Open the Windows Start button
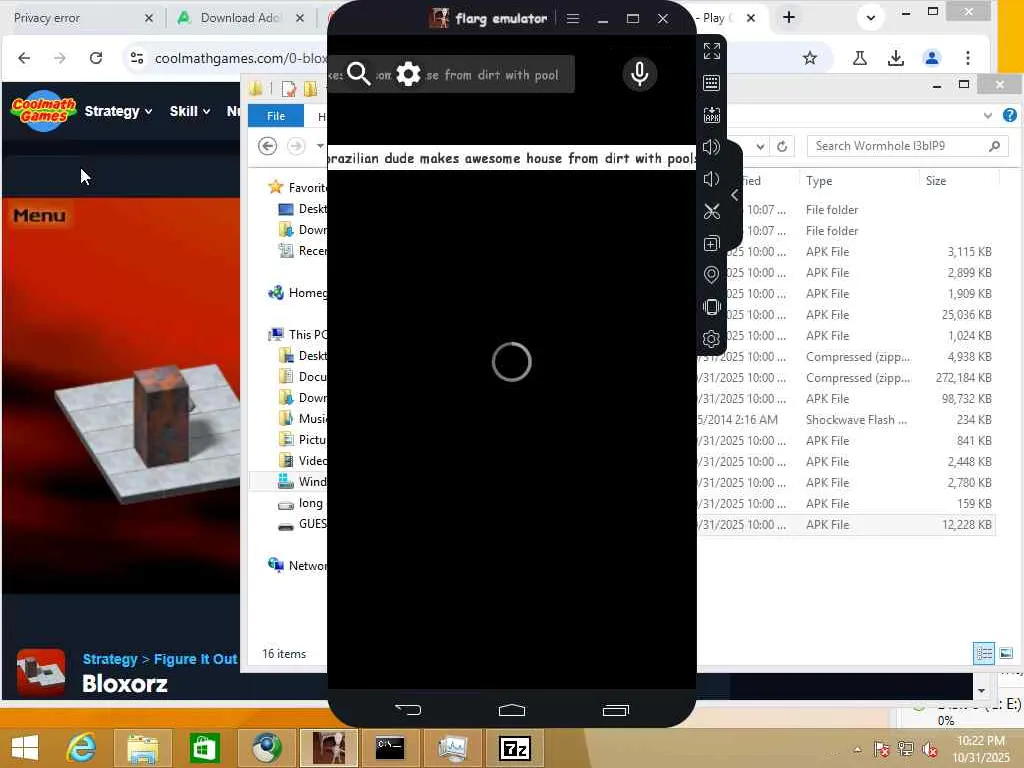The height and width of the screenshot is (768, 1024). tap(25, 748)
